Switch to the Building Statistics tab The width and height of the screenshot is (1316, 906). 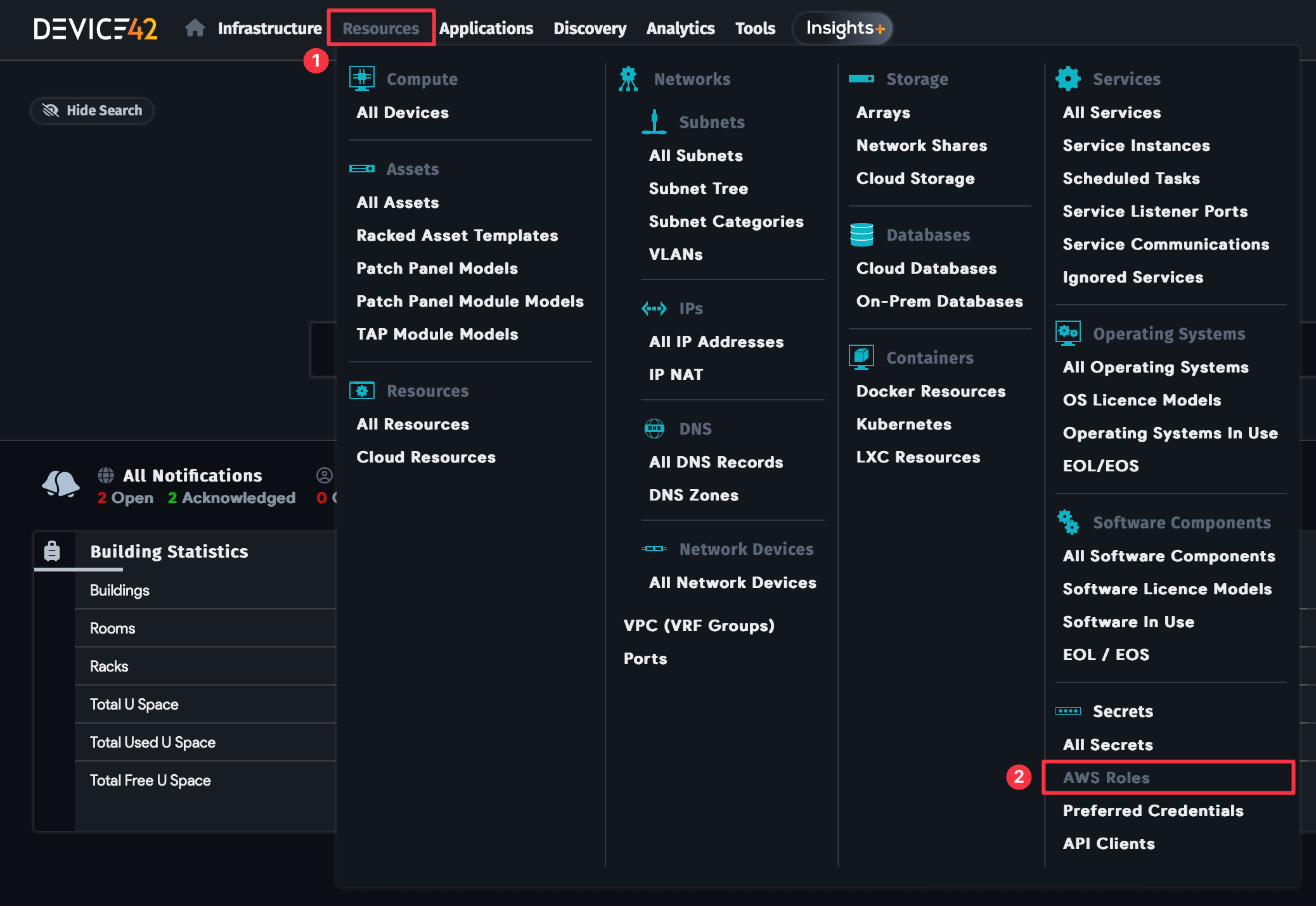tap(169, 551)
